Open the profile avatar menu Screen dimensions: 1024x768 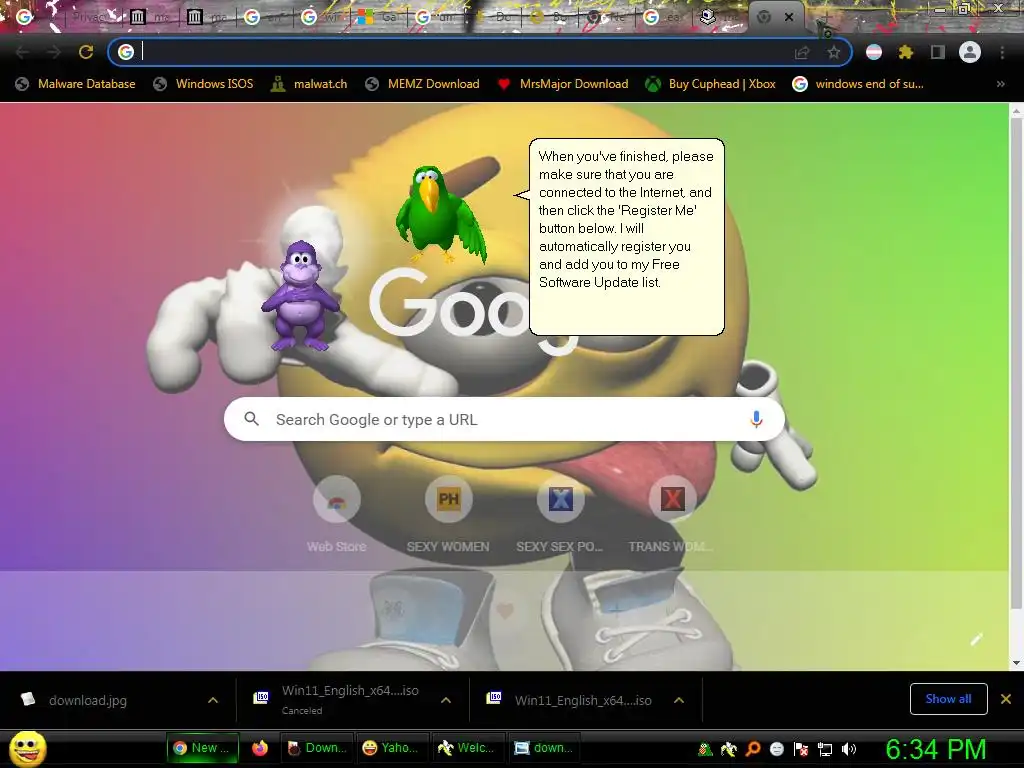970,52
